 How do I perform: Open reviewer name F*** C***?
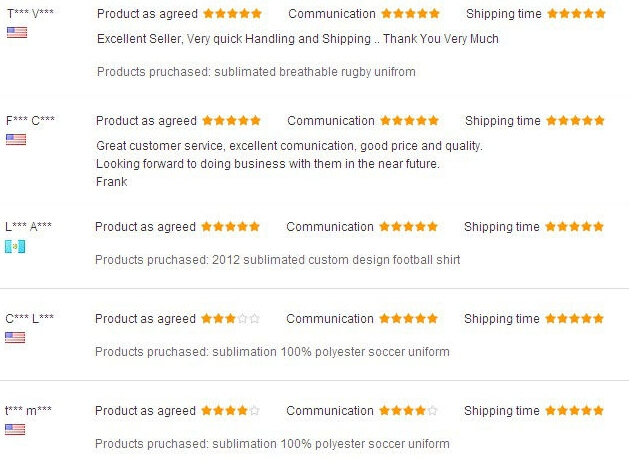pyautogui.click(x=30, y=120)
